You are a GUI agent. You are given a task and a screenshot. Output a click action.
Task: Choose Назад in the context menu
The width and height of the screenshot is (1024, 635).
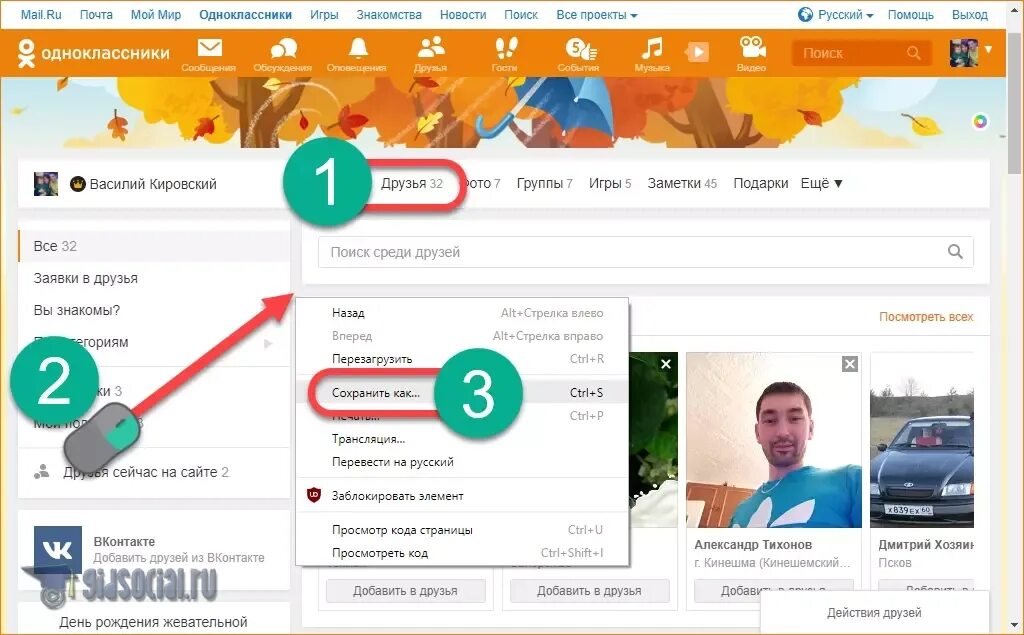coord(462,313)
